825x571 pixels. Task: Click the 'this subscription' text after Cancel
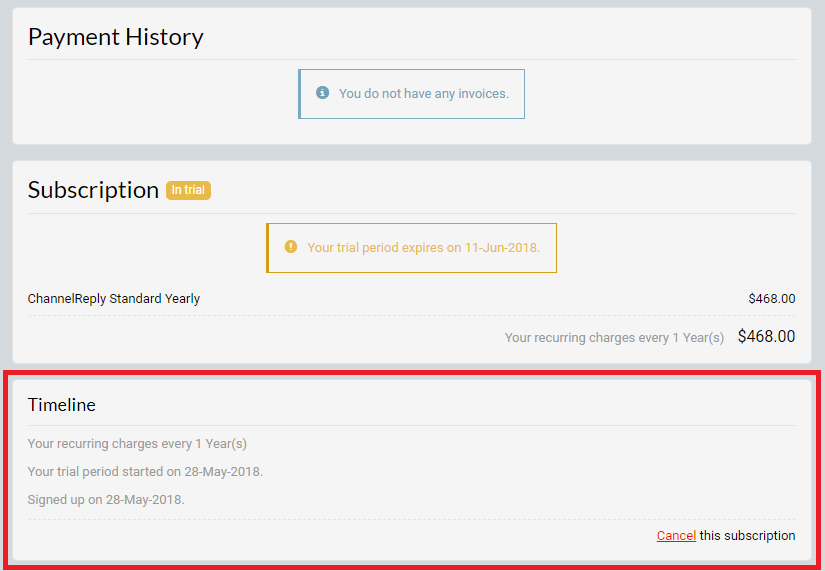pos(747,536)
